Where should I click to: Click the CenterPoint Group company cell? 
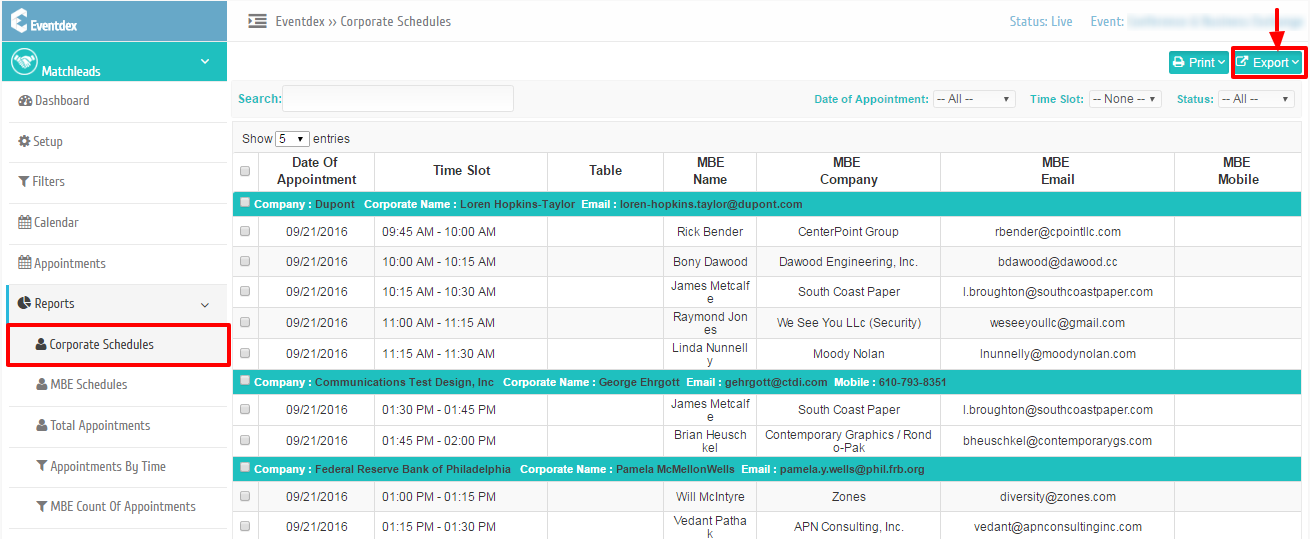click(x=848, y=232)
